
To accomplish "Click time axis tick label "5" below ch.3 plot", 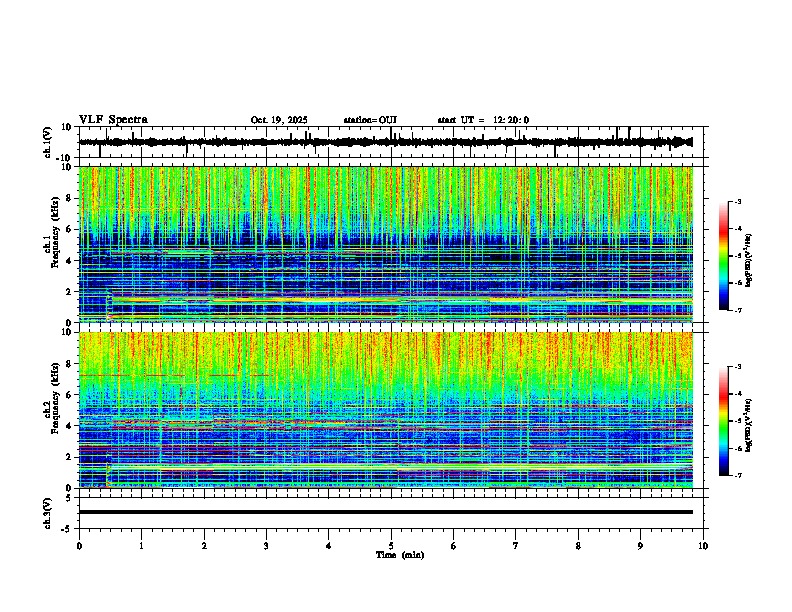I will pos(391,546).
